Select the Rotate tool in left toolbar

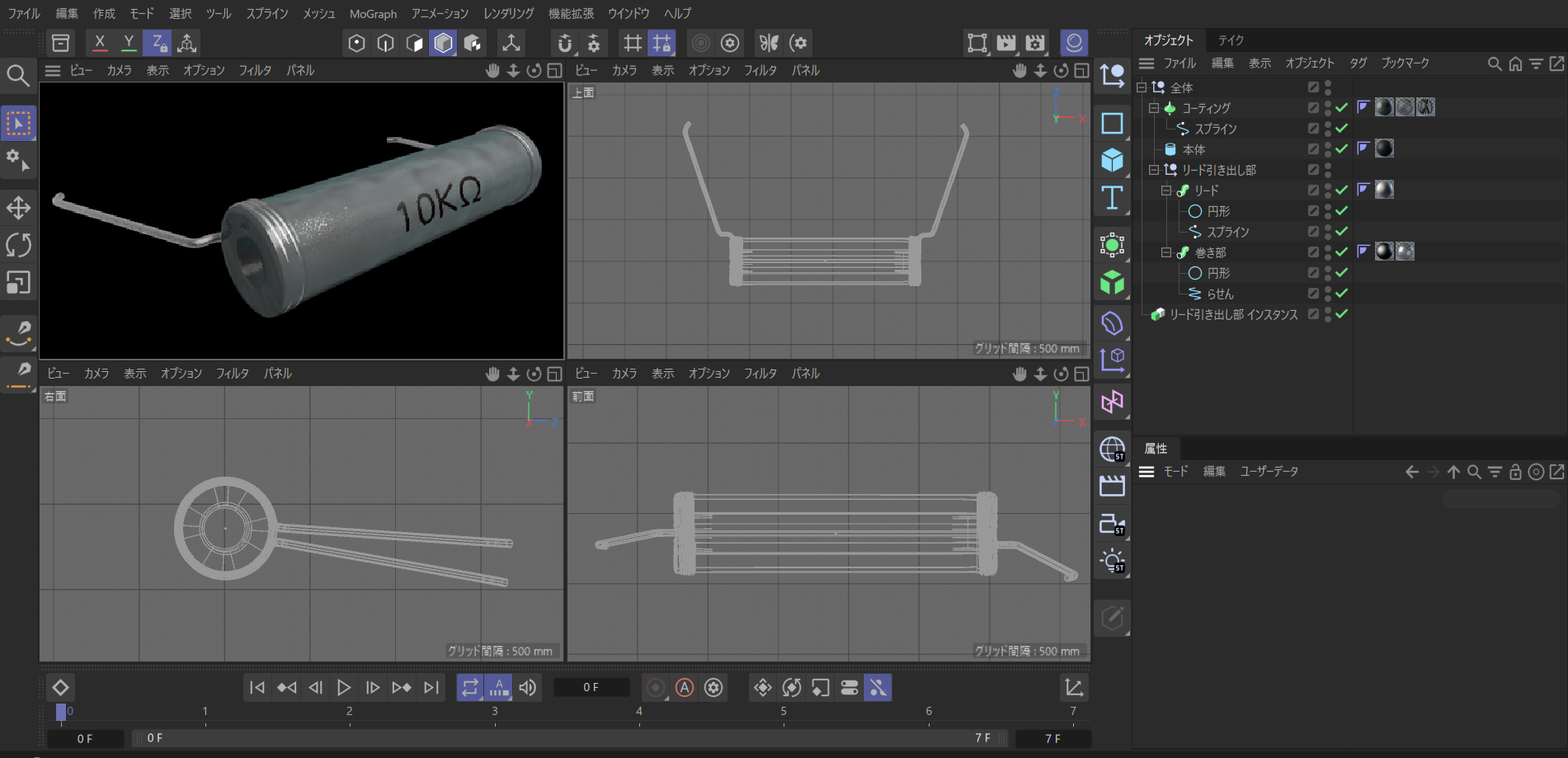click(x=18, y=245)
